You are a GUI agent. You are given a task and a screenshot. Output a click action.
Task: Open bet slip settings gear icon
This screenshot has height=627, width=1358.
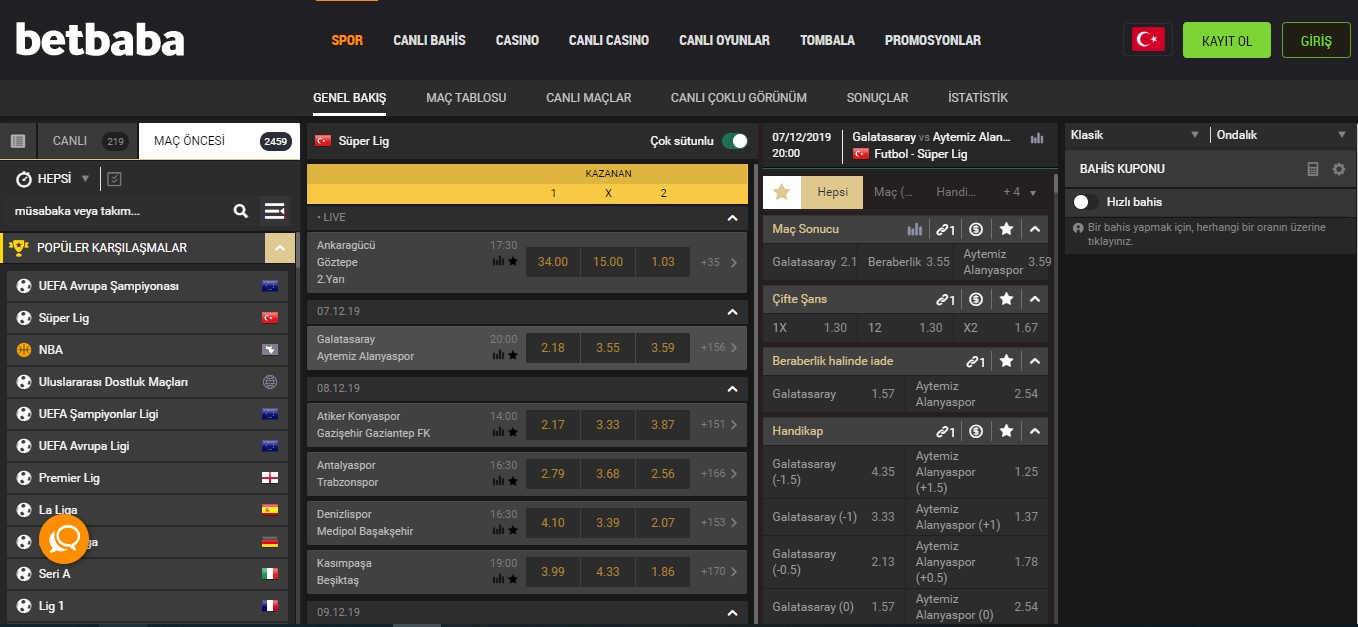point(1339,169)
